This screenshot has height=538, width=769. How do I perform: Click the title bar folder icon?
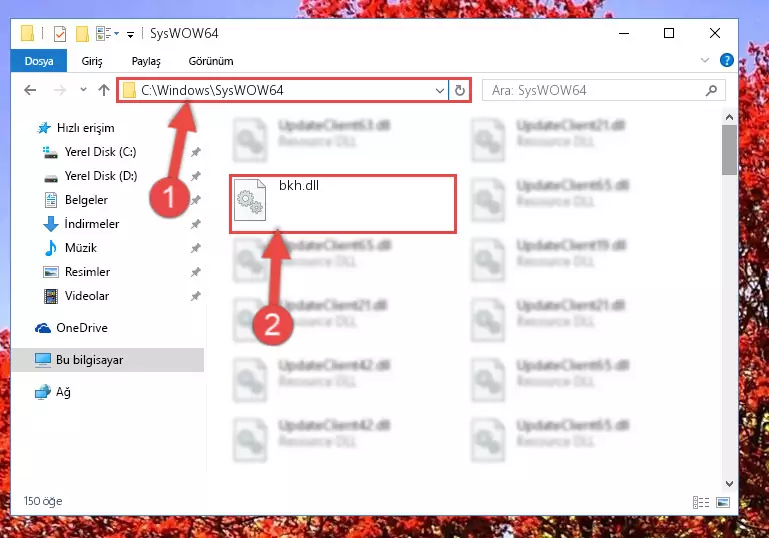click(x=27, y=33)
